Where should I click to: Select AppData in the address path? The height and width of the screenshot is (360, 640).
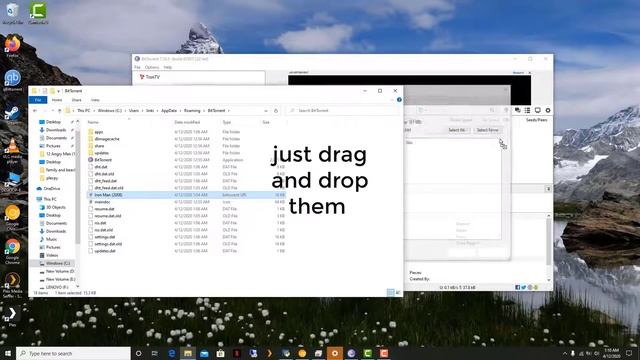pos(169,111)
